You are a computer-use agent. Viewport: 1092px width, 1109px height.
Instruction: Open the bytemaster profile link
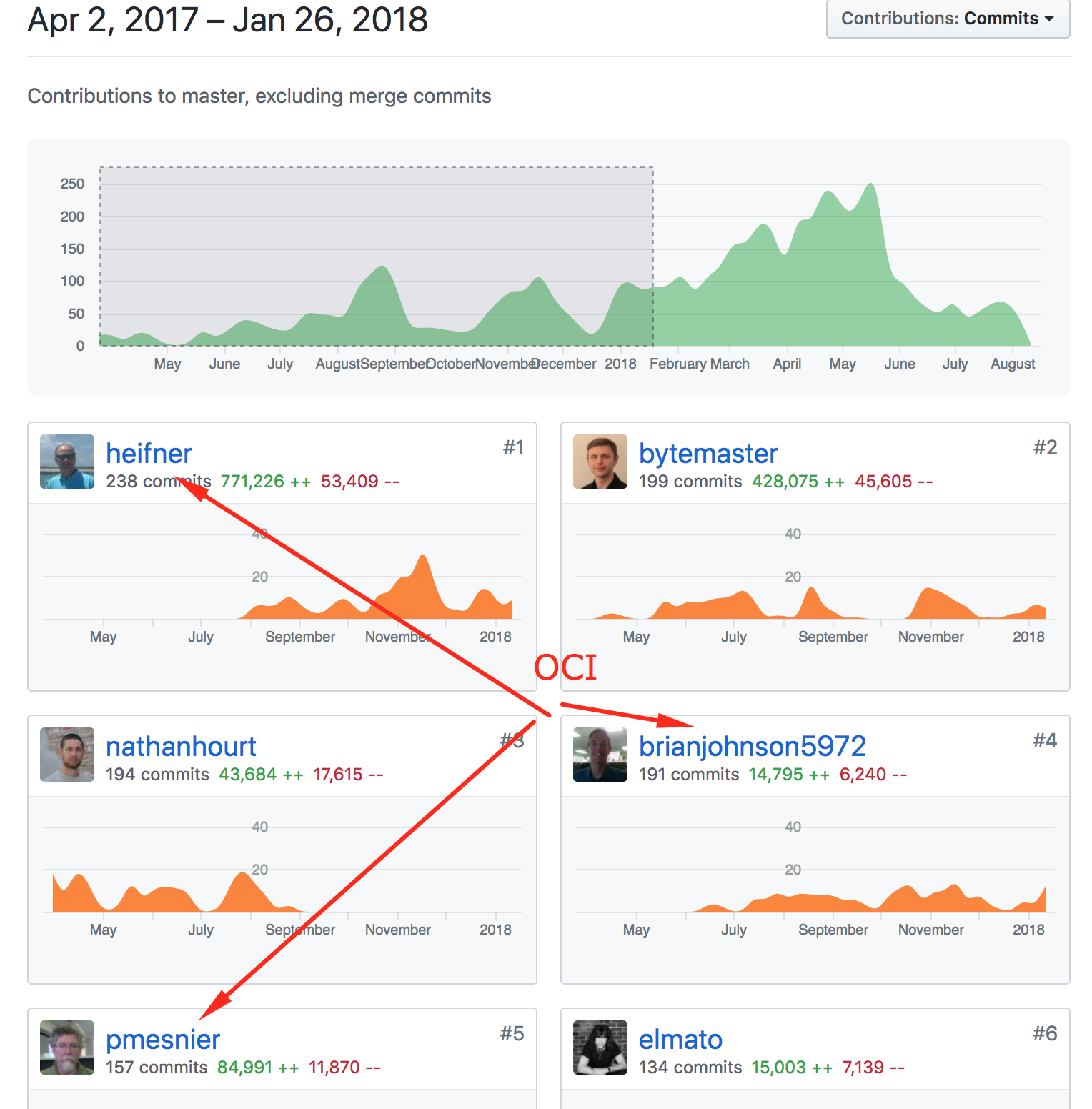pyautogui.click(x=708, y=454)
